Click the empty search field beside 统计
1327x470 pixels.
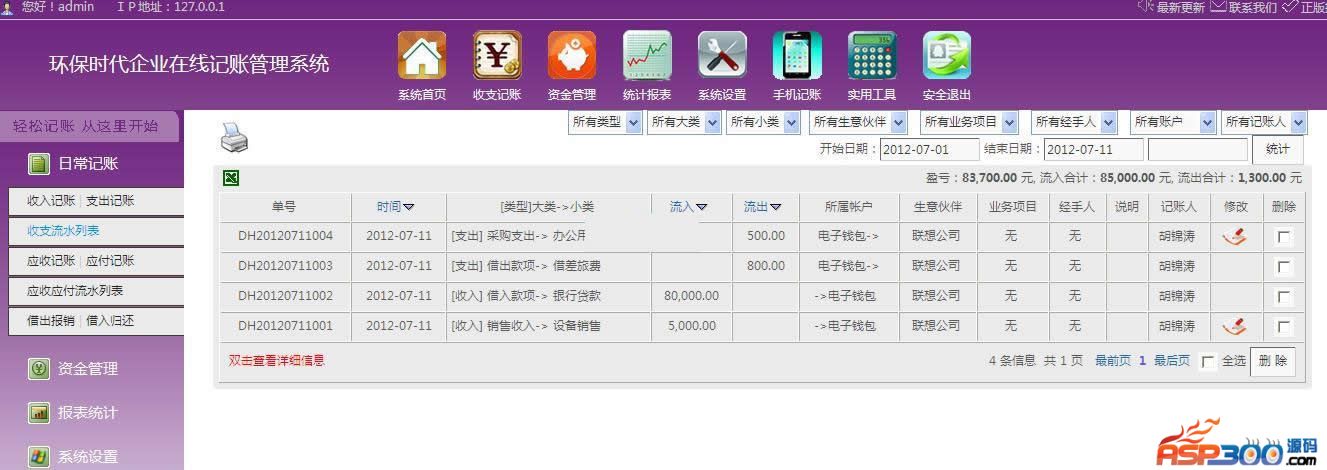click(x=1197, y=150)
